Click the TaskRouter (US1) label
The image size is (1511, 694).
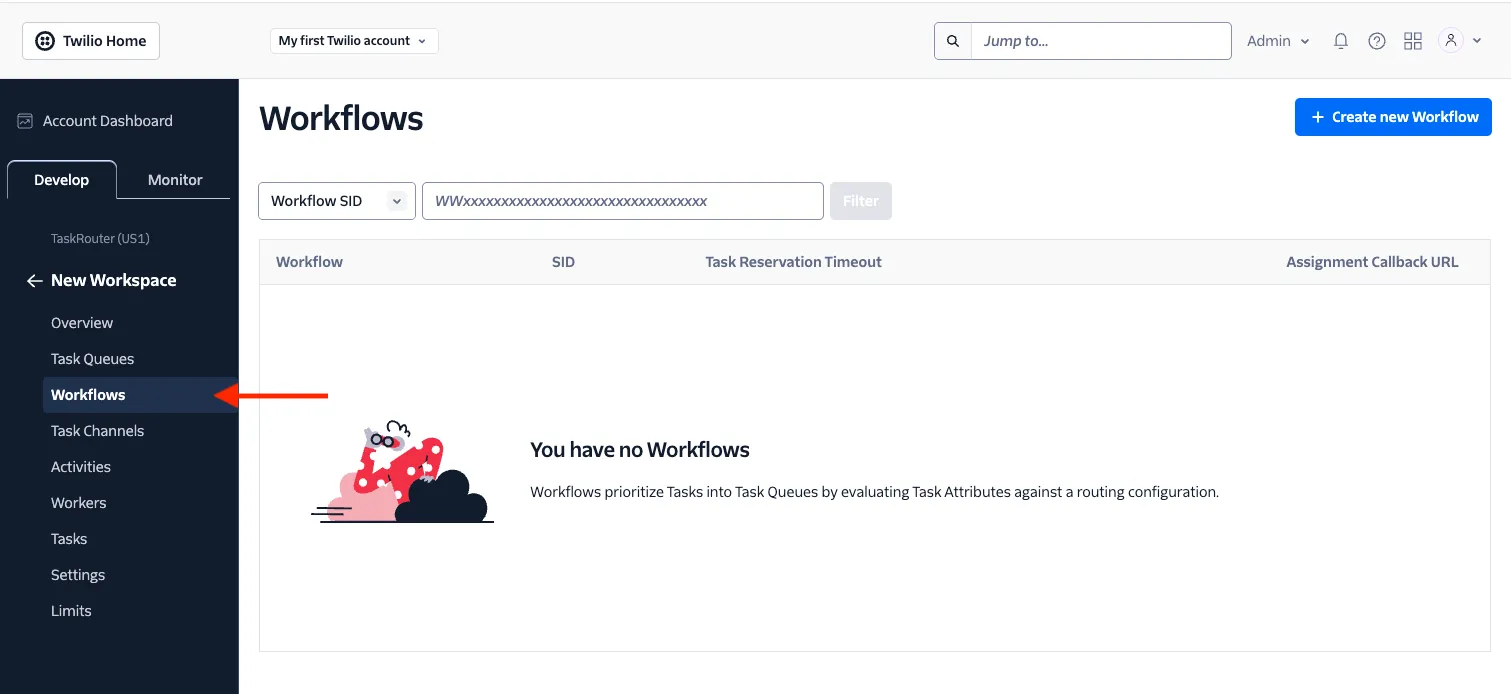pos(100,239)
